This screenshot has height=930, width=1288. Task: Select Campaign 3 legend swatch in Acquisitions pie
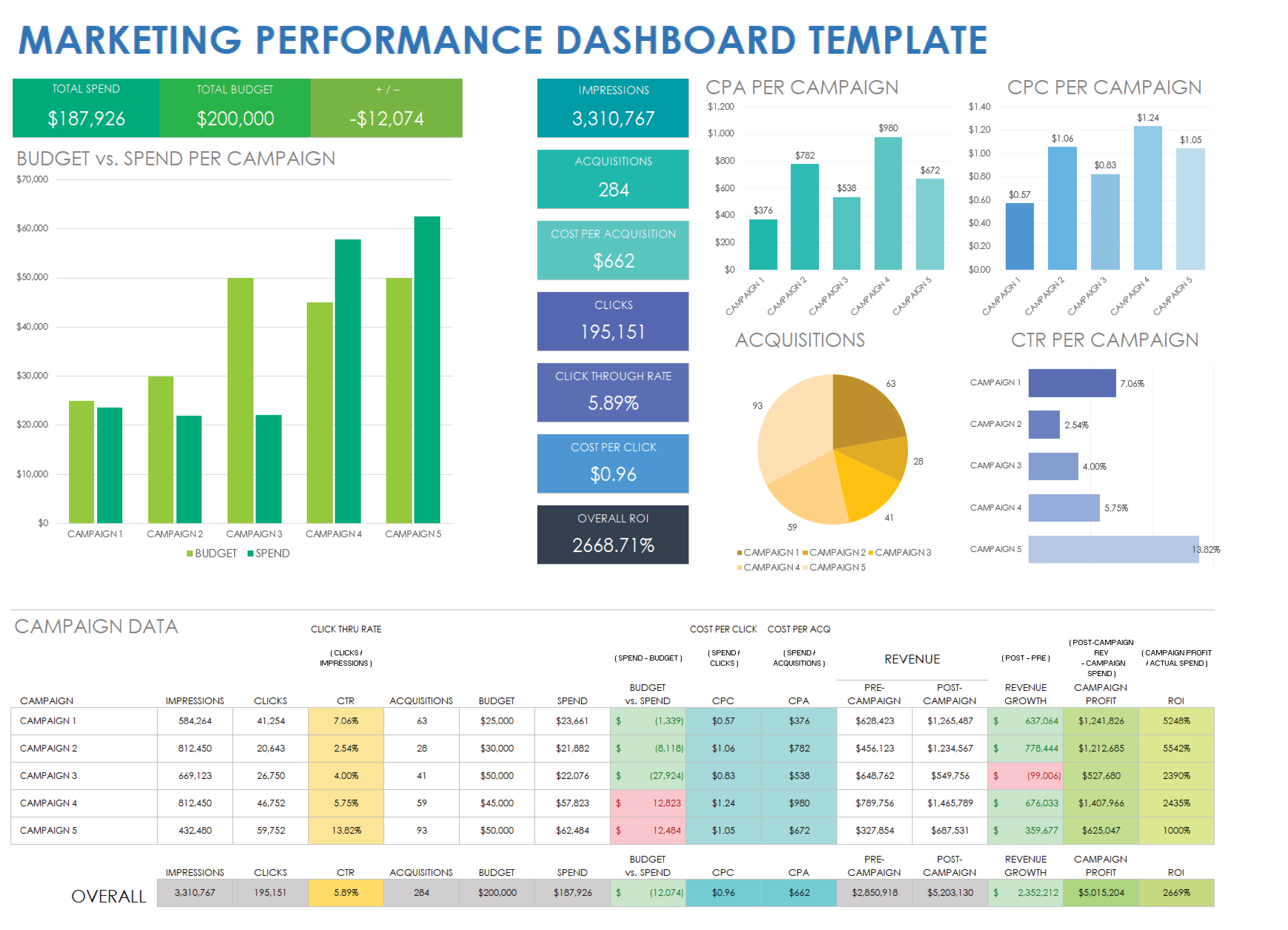[871, 553]
